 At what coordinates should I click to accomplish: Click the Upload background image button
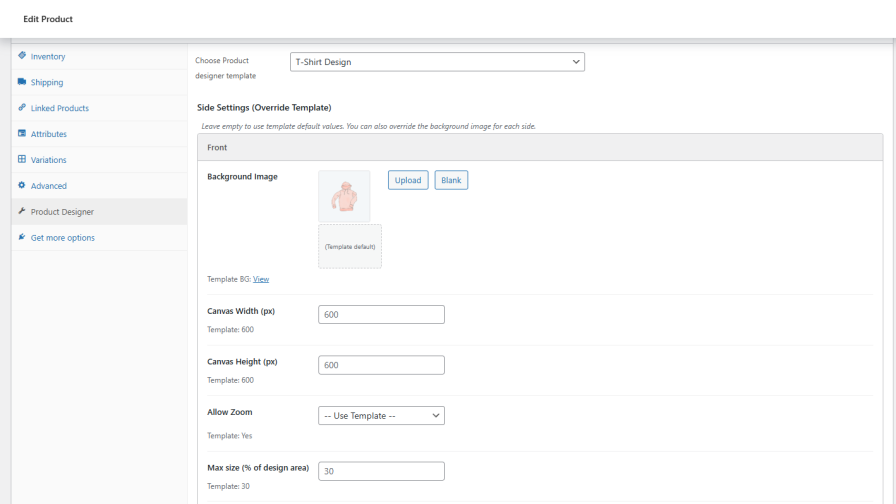408,180
